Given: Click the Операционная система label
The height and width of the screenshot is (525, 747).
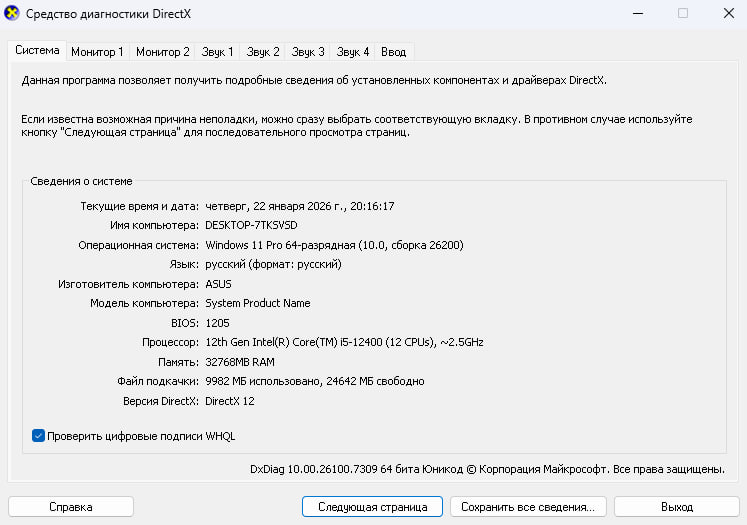Looking at the screenshot, I should pyautogui.click(x=139, y=245).
